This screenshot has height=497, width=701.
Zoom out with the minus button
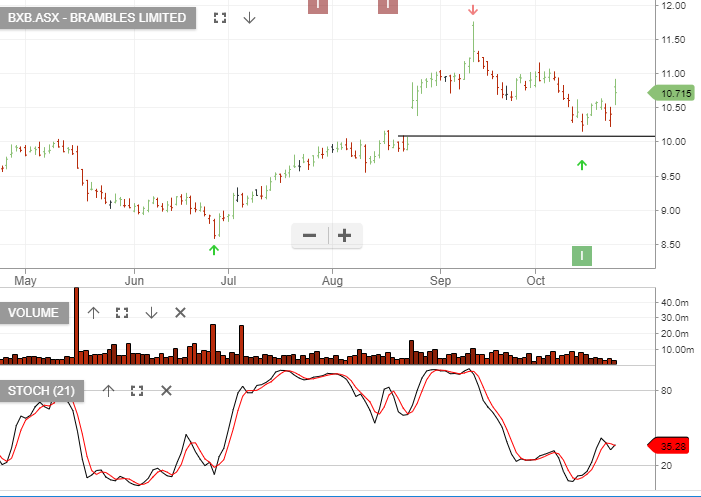[x=310, y=236]
